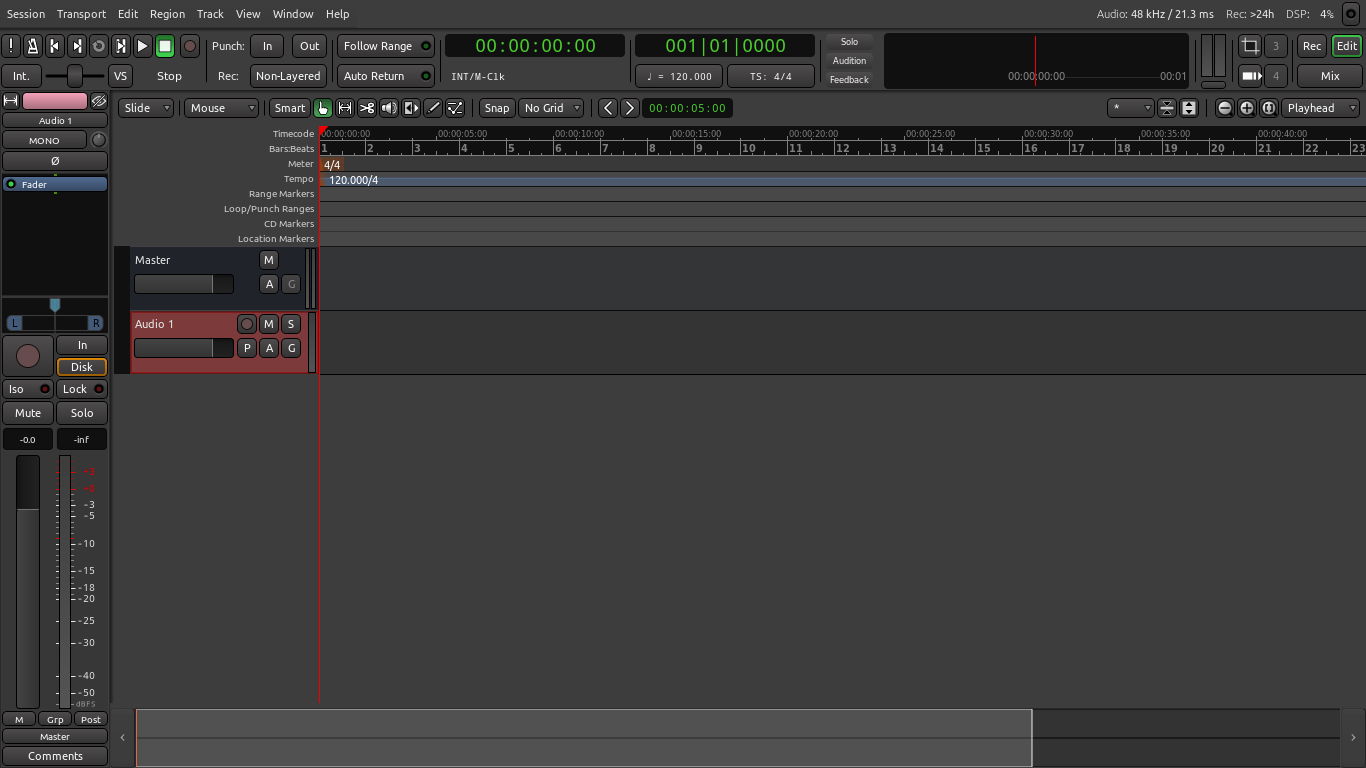
Task: Go to session start transport button
Action: [x=54, y=46]
